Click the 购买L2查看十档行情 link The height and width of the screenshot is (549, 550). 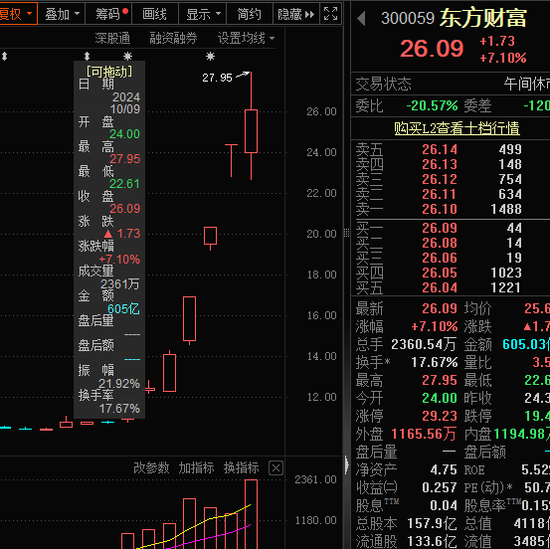(x=457, y=128)
